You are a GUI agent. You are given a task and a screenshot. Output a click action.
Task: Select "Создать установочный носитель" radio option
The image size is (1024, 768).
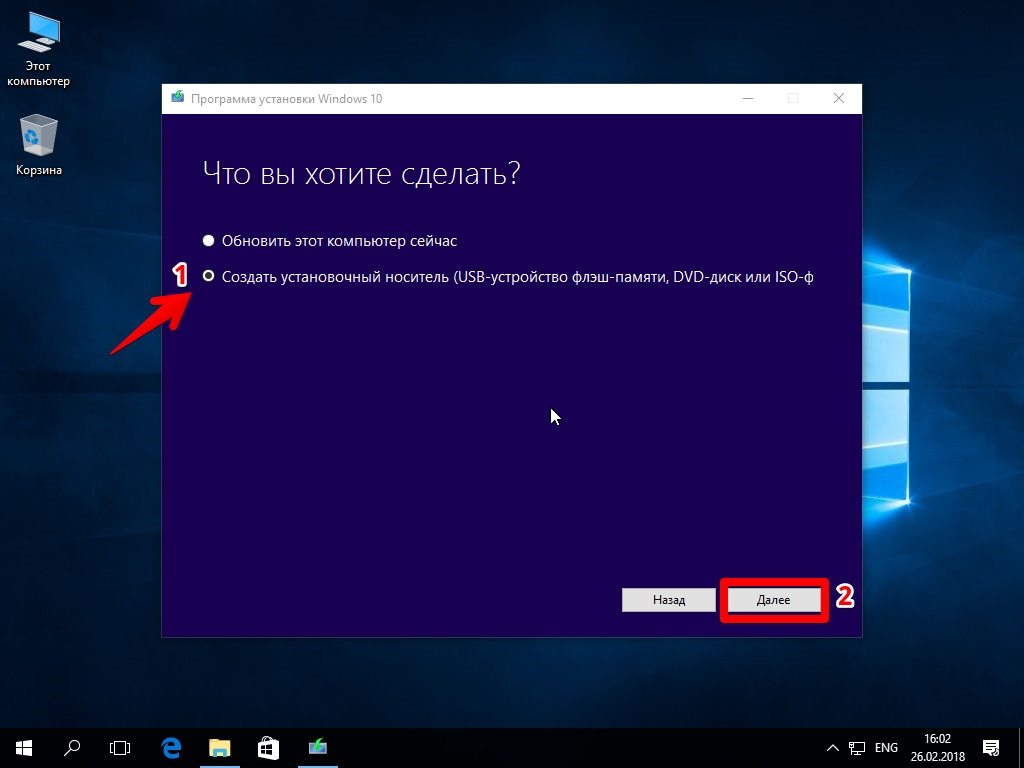pos(208,276)
